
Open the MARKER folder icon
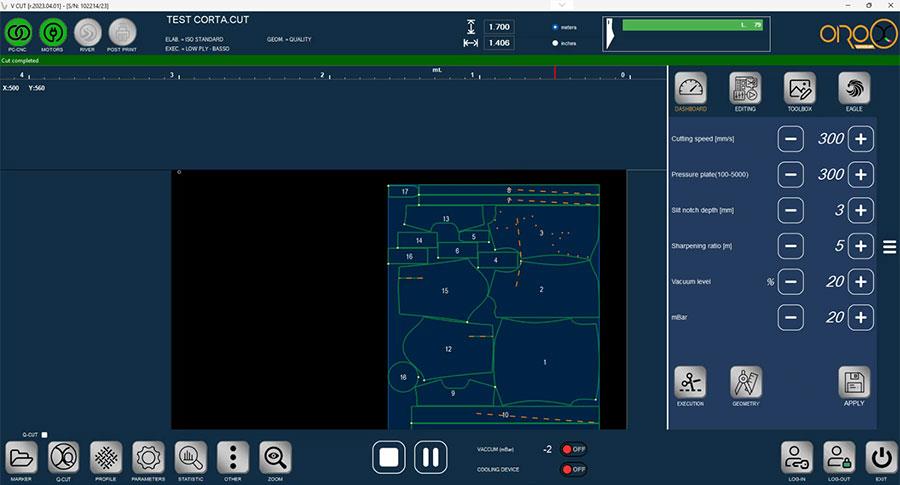click(x=21, y=457)
